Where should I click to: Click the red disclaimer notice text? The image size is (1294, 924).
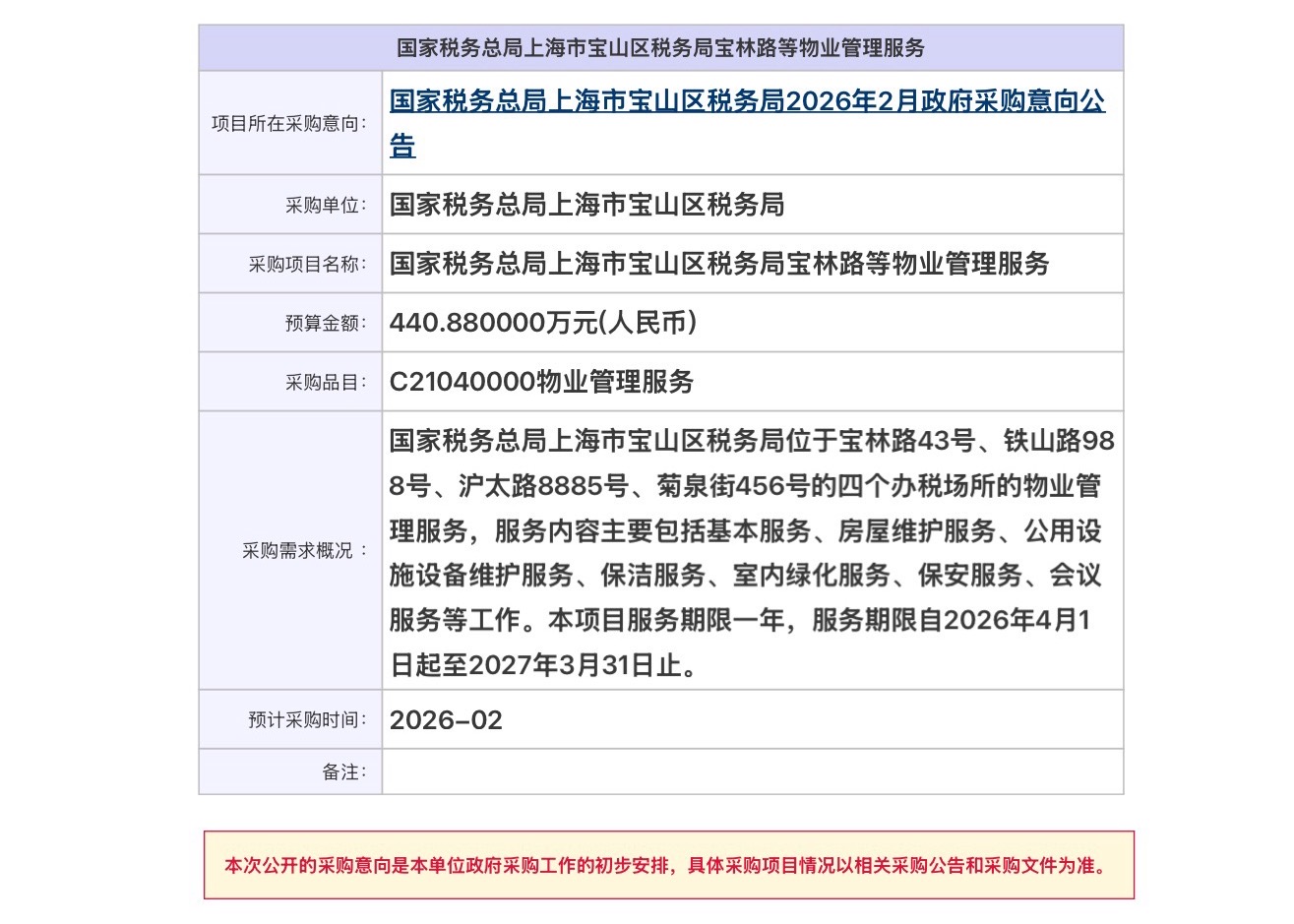pyautogui.click(x=667, y=866)
